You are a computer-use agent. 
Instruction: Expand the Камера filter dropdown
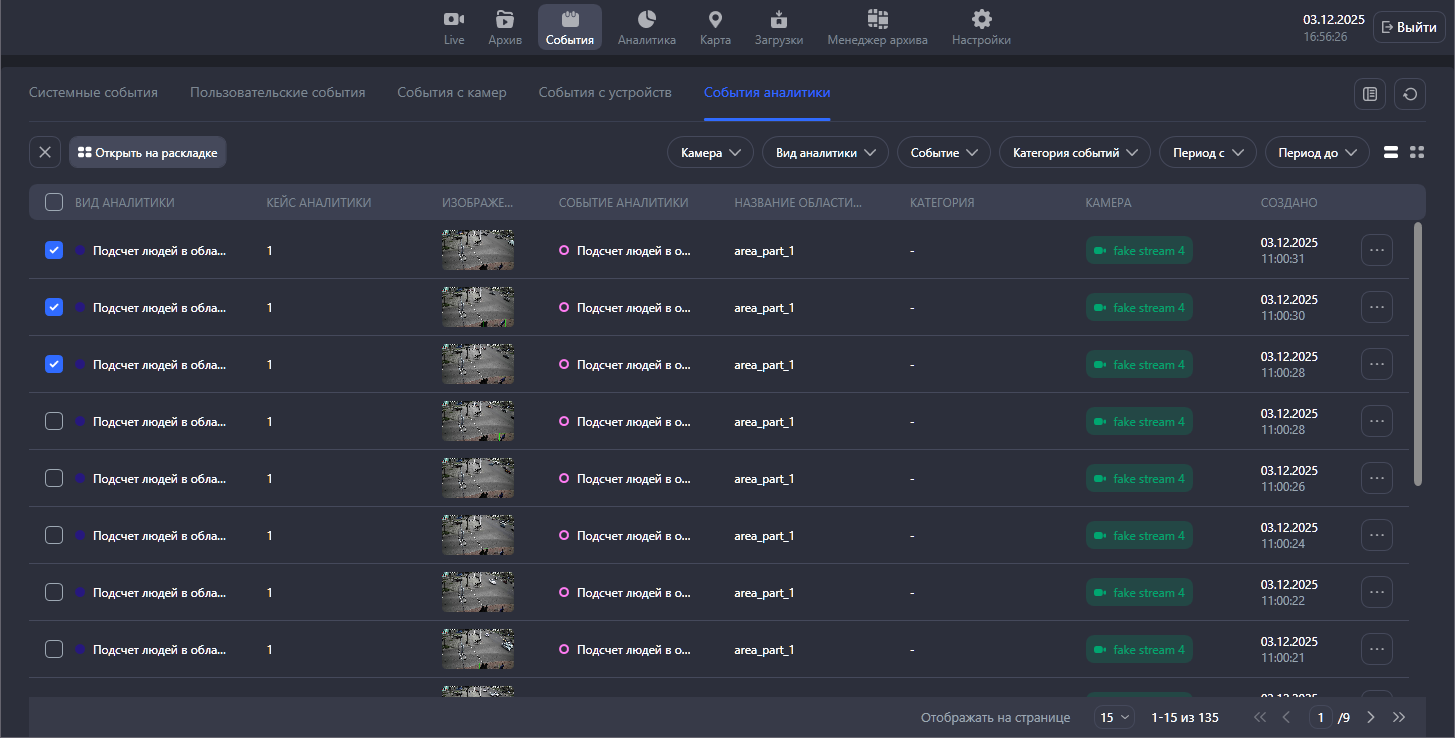coord(710,153)
